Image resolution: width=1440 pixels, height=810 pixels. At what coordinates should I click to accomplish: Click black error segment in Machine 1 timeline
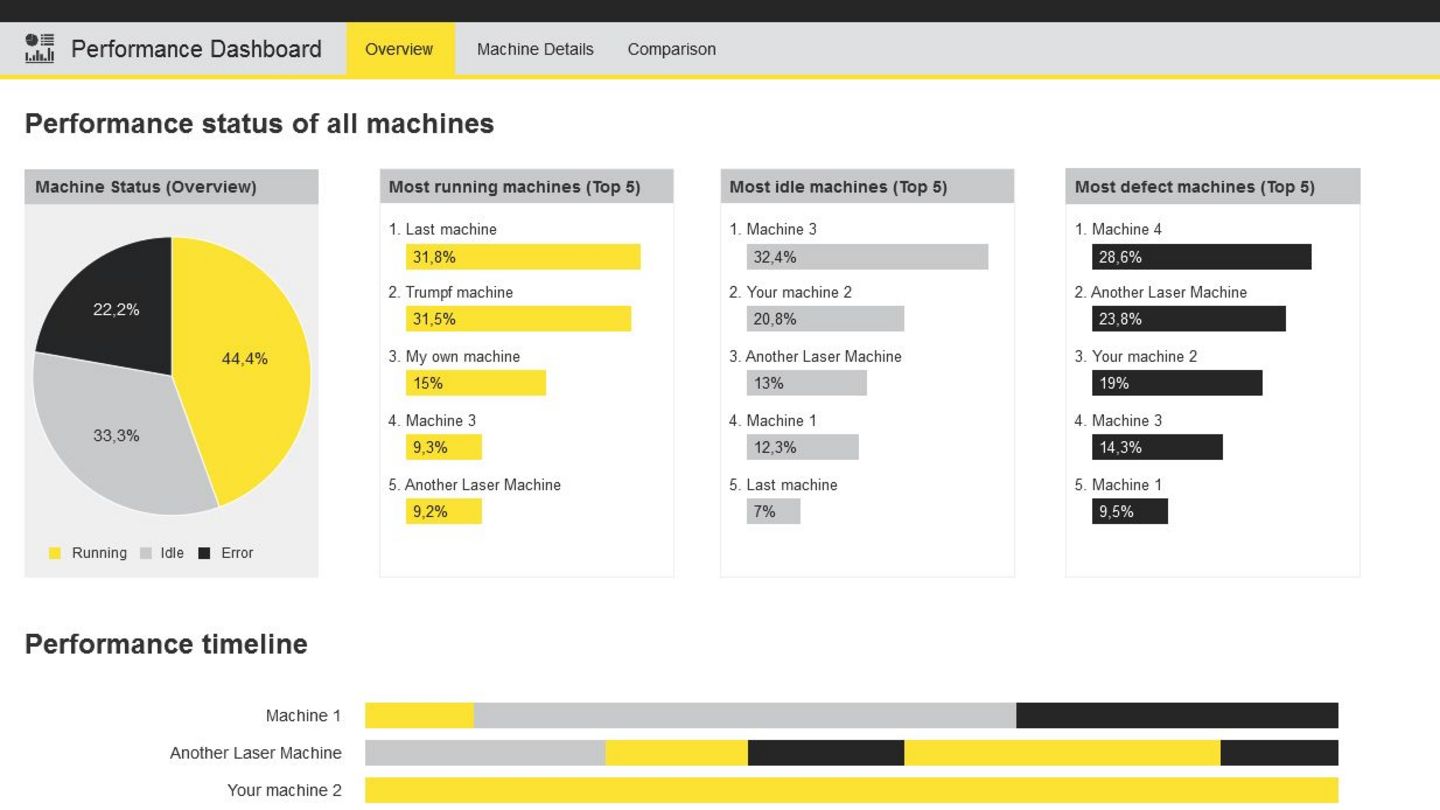[1177, 716]
